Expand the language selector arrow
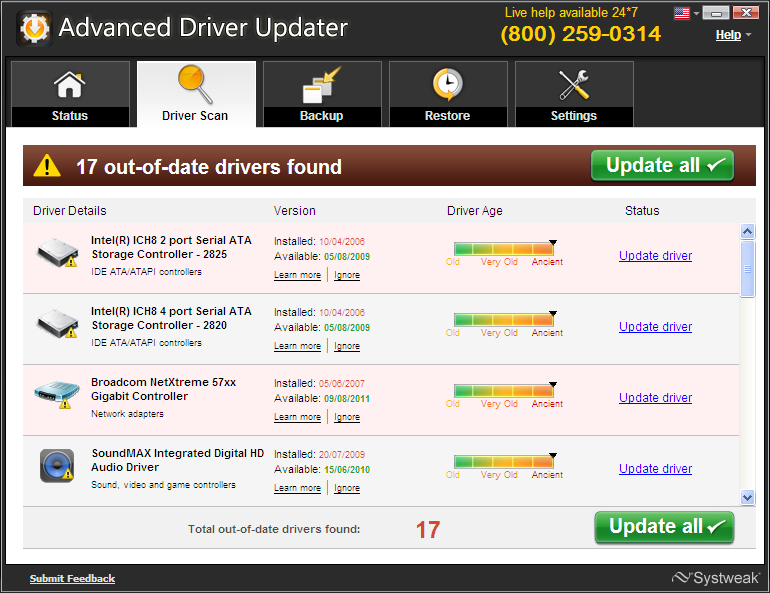Viewport: 770px width, 593px height. point(696,14)
